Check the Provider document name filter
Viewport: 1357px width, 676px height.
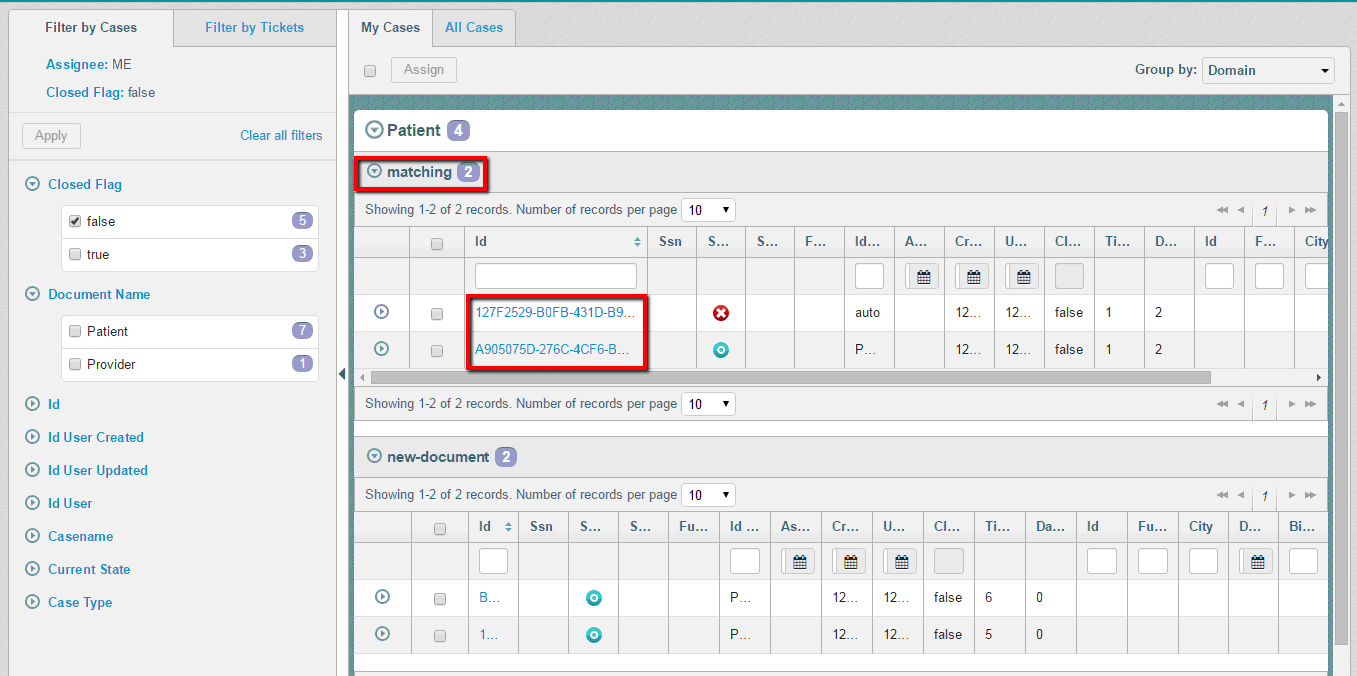(x=75, y=364)
